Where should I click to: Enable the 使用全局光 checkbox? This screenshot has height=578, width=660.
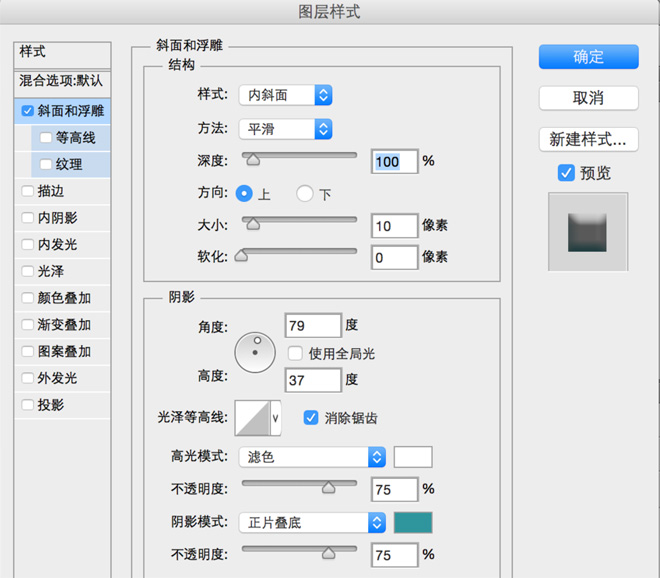295,353
